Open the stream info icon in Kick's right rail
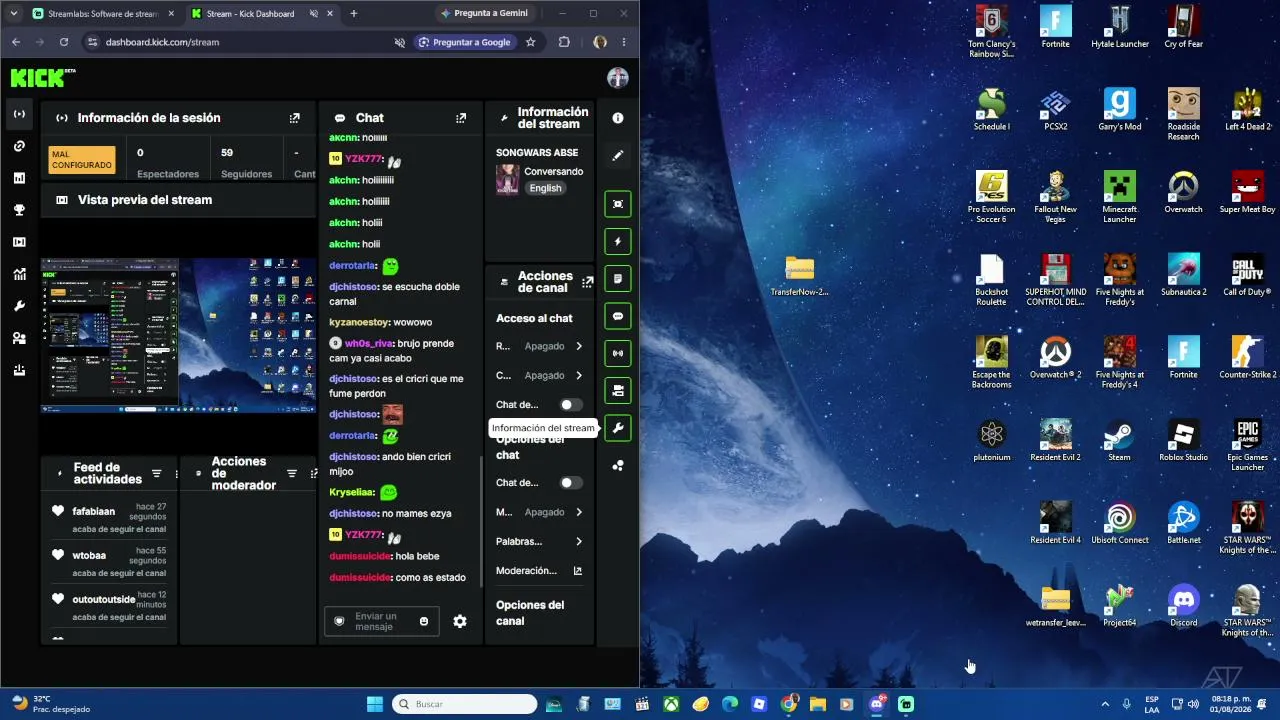 pos(618,118)
